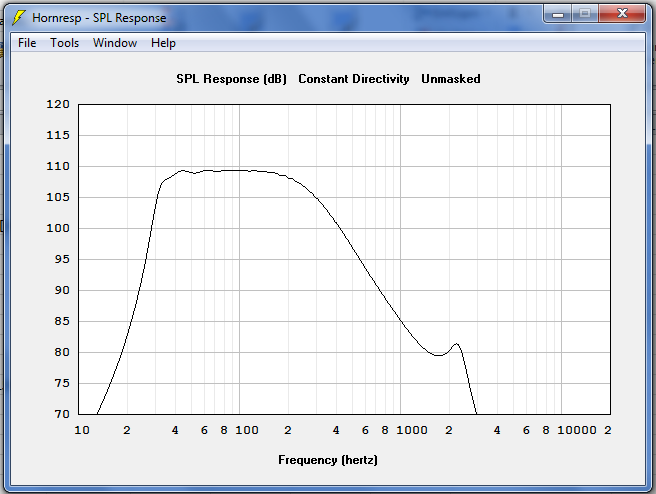The image size is (656, 494).
Task: Click the 'Constant Directivity' label
Action: coord(354,79)
